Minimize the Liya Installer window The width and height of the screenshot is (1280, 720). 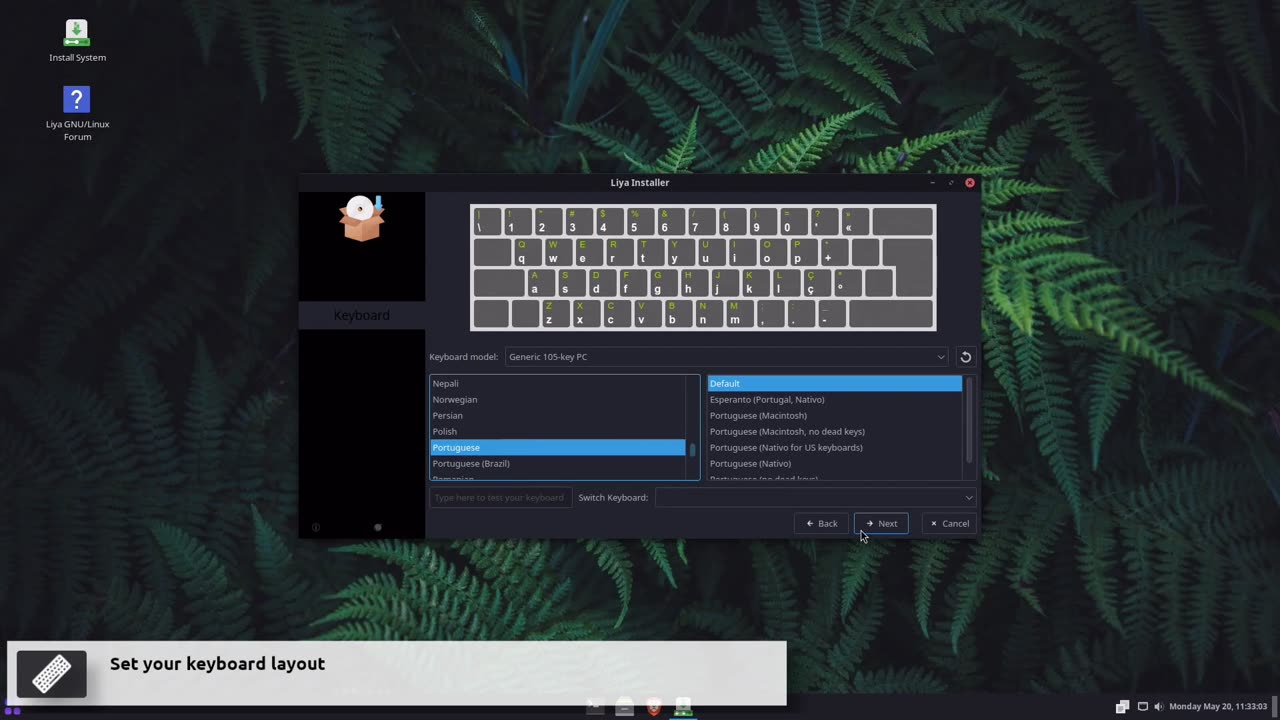933,183
